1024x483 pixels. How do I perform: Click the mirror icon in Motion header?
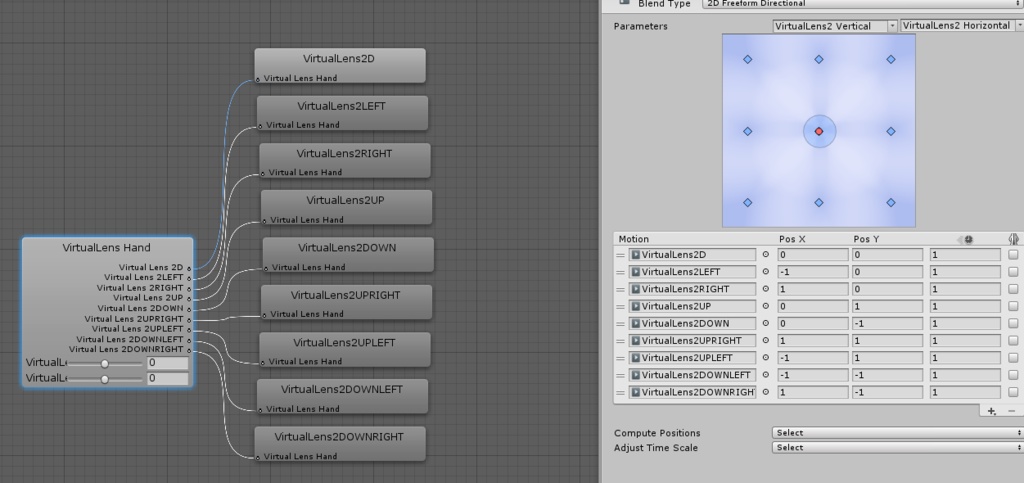[1013, 240]
